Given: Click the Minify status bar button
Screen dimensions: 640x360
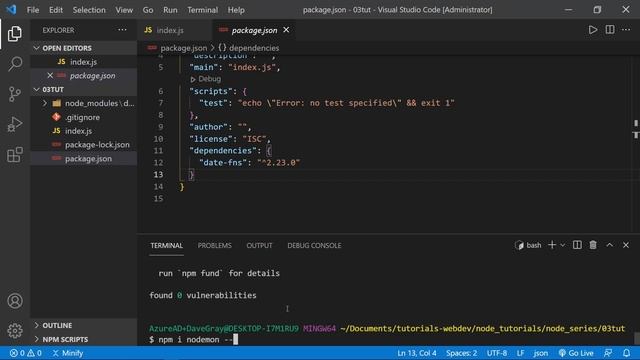Looking at the screenshot, I should pos(67,353).
